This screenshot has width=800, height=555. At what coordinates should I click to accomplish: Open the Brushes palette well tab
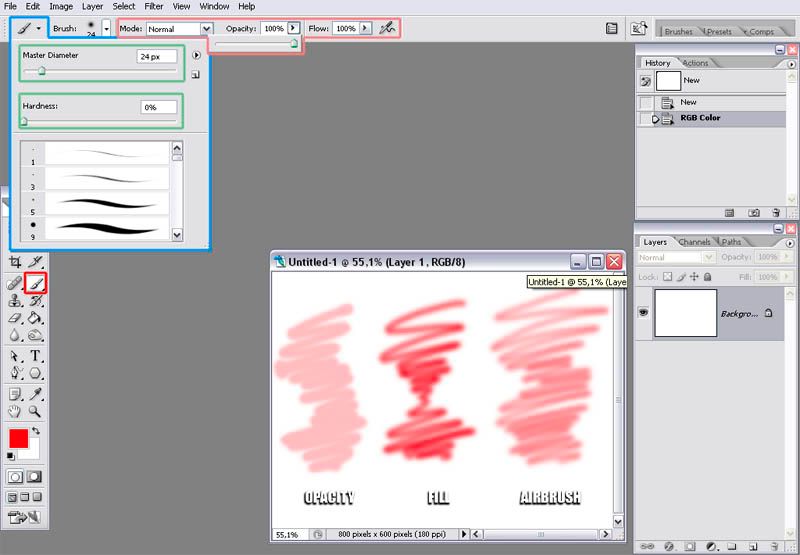tap(679, 31)
